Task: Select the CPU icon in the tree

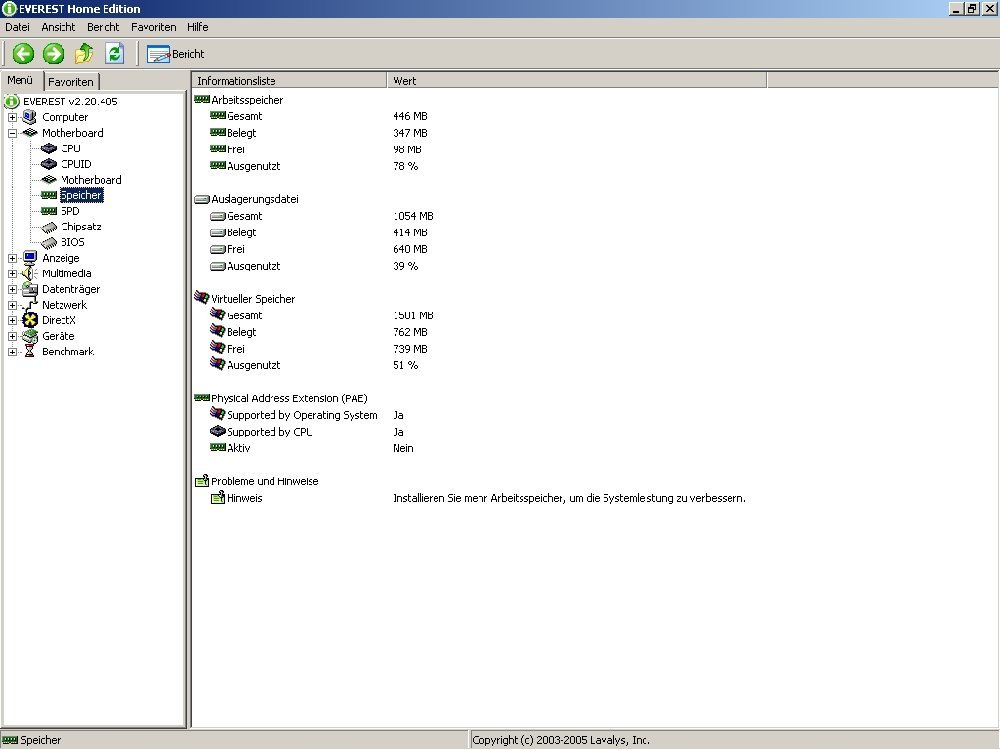Action: (49, 149)
